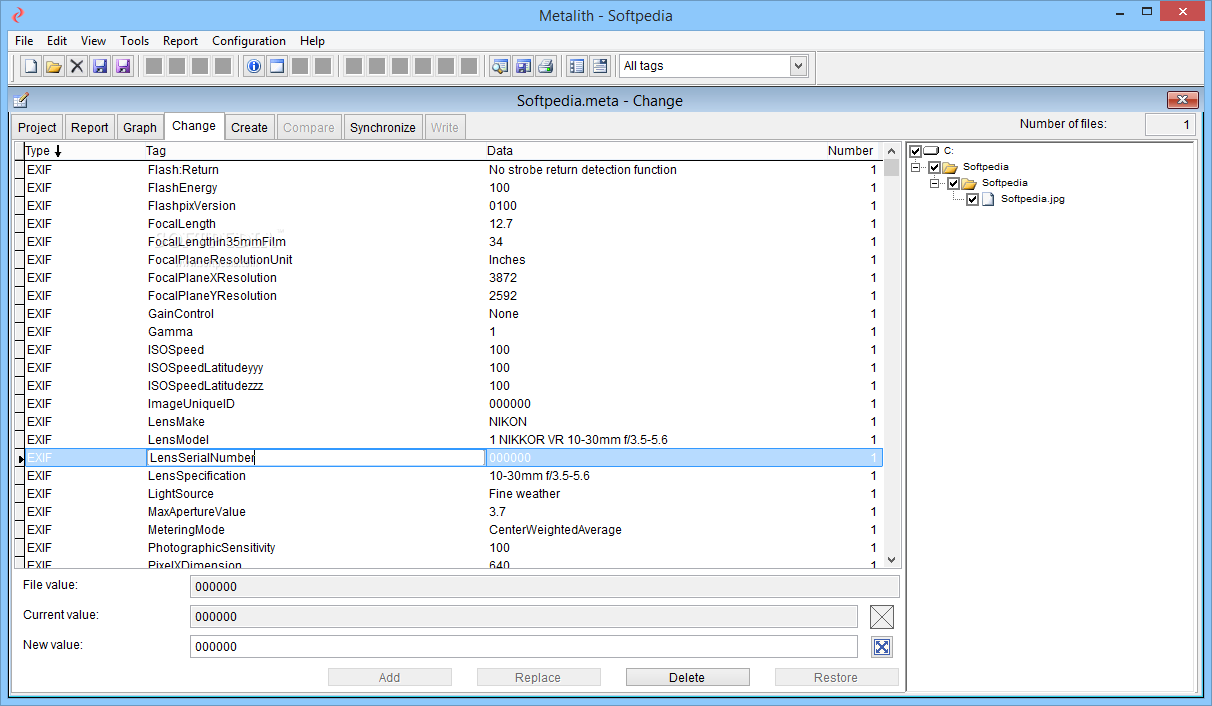Viewport: 1212px width, 706px height.
Task: Open the View menu
Action: [x=93, y=41]
